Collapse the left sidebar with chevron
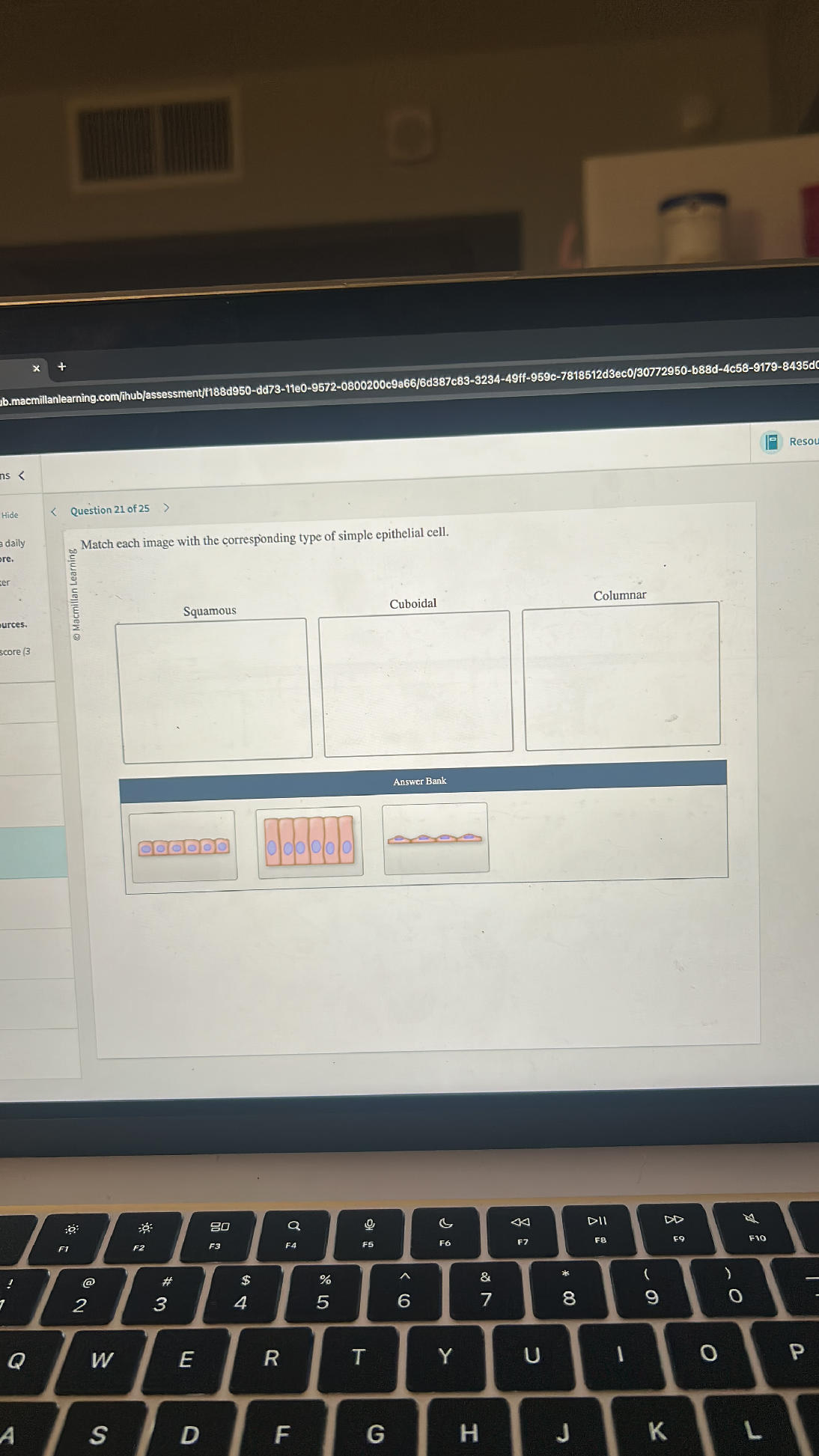This screenshot has width=819, height=1456. 22,475
